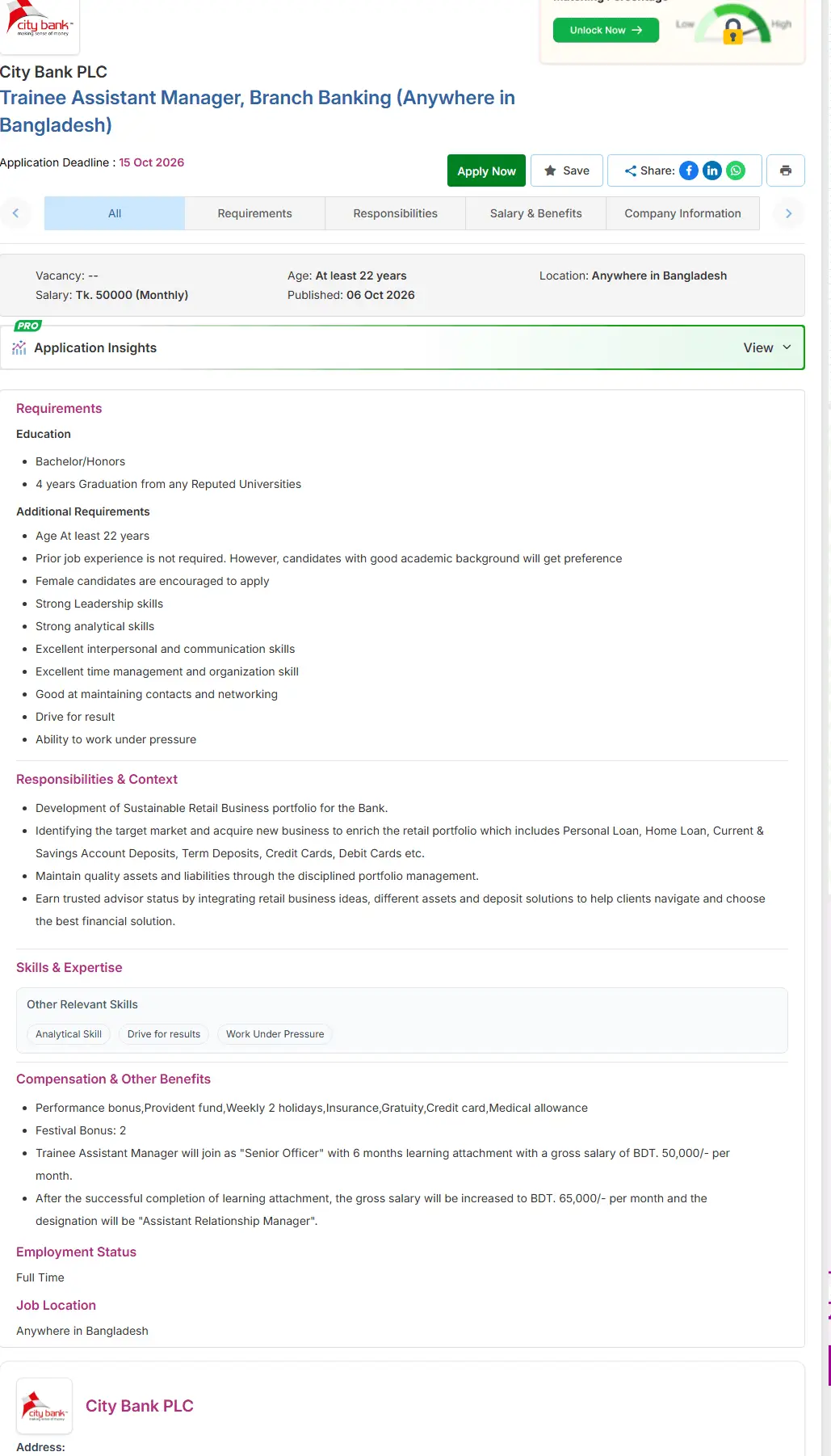
Task: Select the Company Information tab
Action: tap(683, 213)
